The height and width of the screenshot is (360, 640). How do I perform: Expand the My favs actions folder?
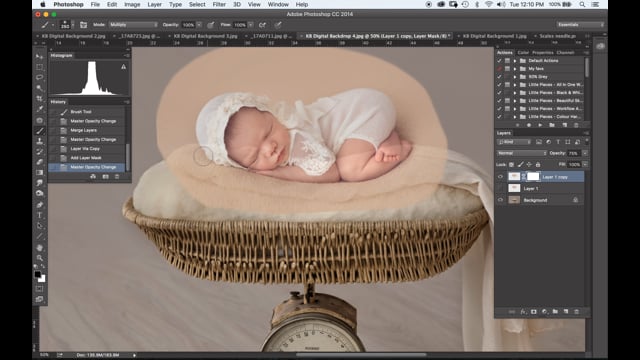(515, 69)
